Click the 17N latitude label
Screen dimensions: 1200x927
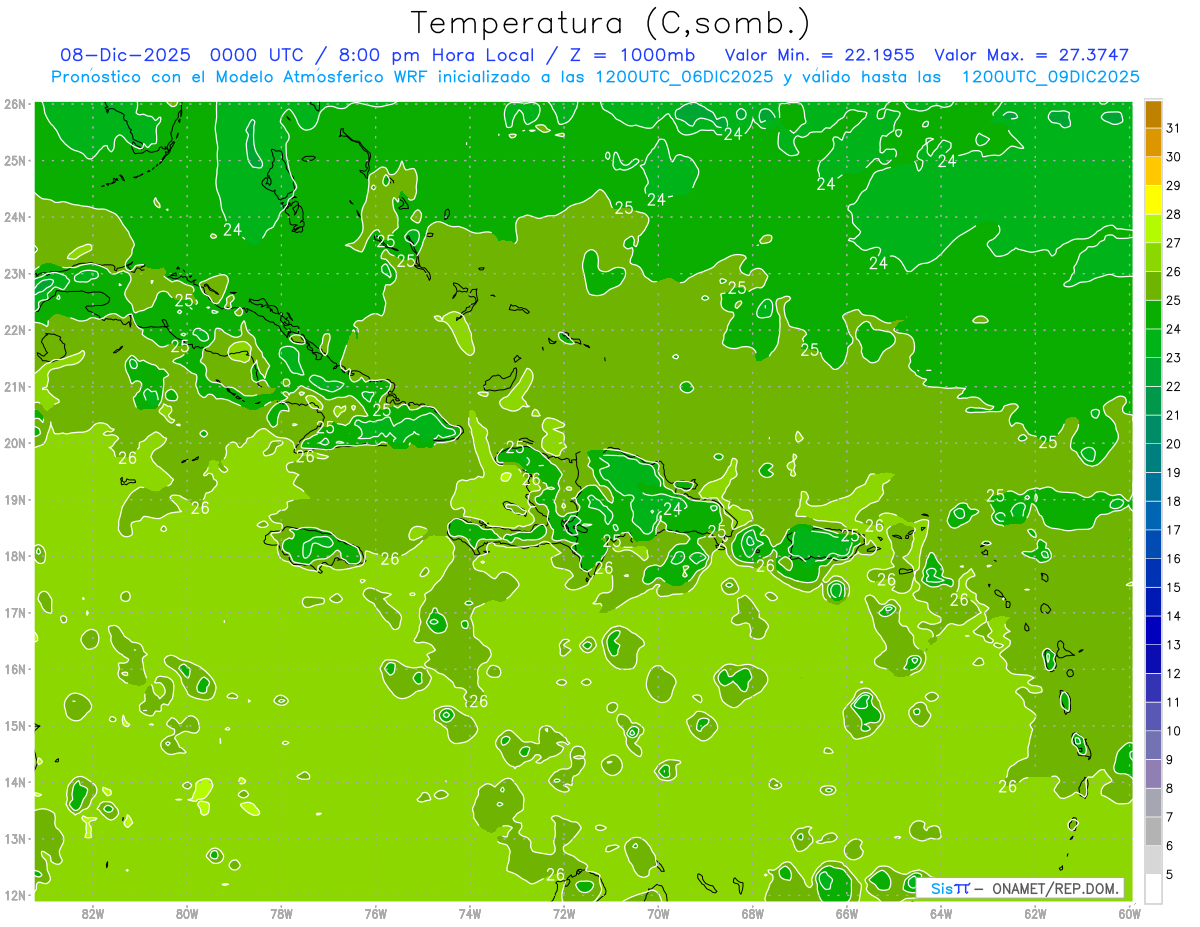tap(14, 612)
